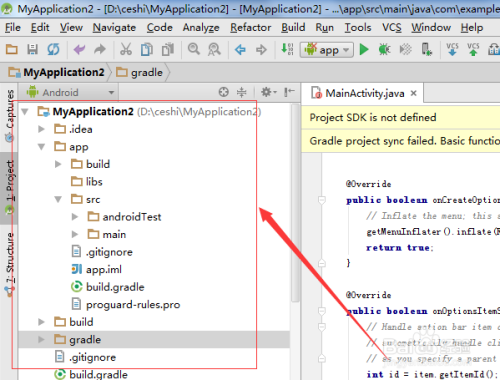500x380 pixels.
Task: Click the Gradle project sync failed banner
Action: pos(401,141)
